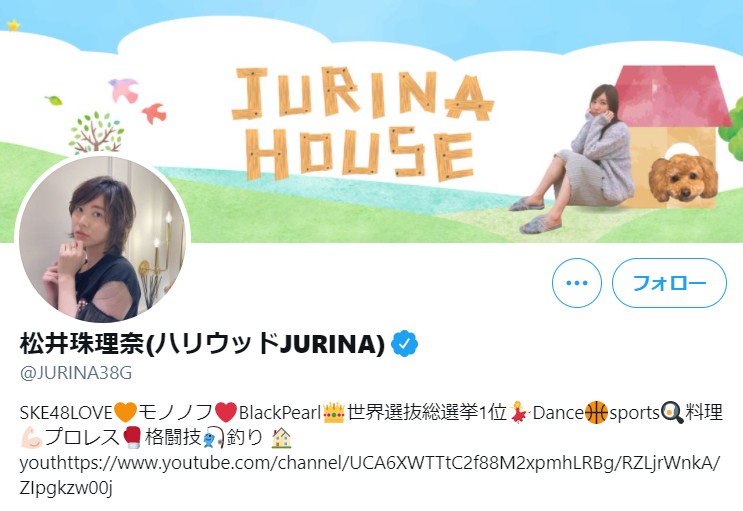The width and height of the screenshot is (743, 511).
Task: Click the yellow star in banner corner
Action: [14, 25]
